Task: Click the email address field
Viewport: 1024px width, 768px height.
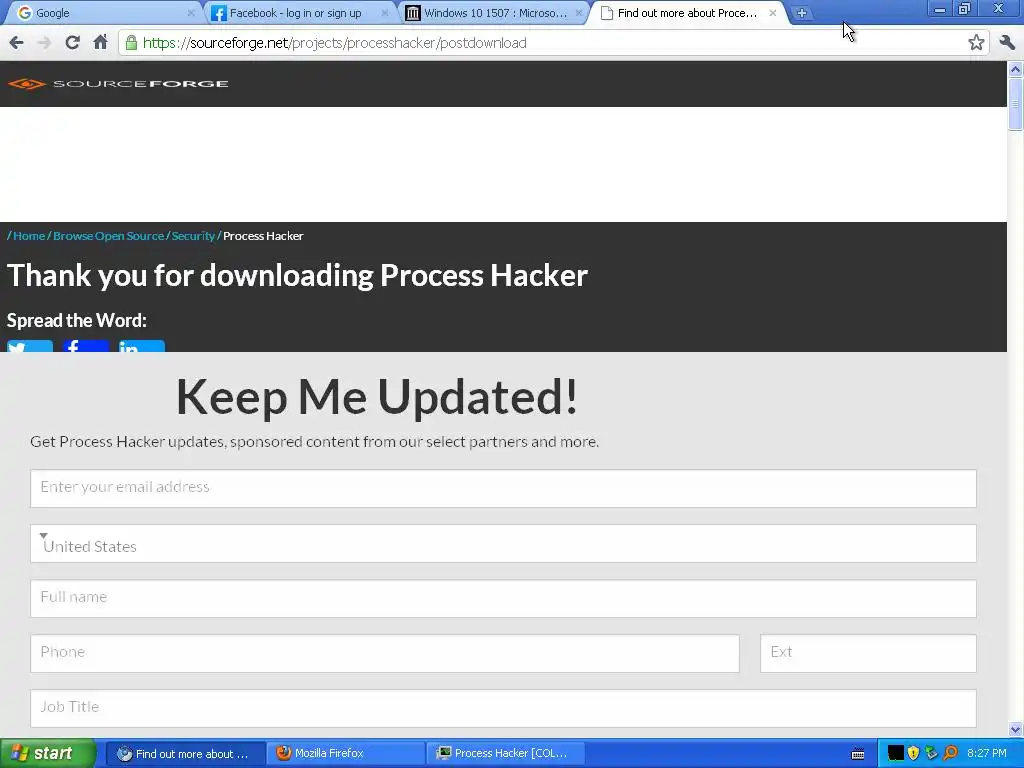Action: (x=503, y=488)
